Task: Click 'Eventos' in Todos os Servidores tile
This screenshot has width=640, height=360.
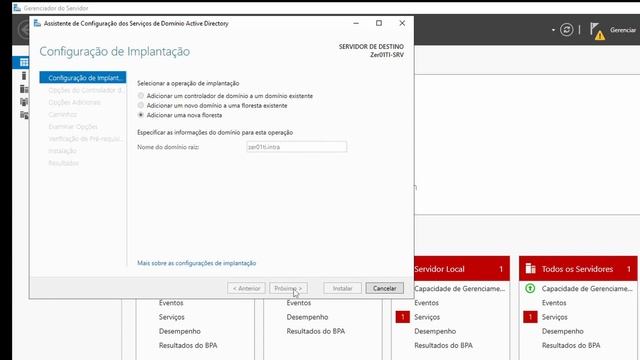Action: [554, 303]
